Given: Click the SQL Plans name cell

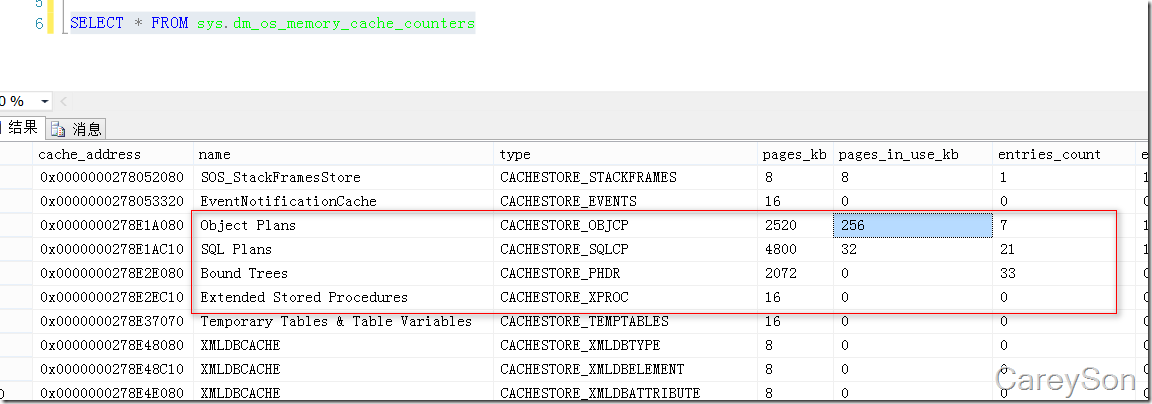Looking at the screenshot, I should (x=236, y=250).
